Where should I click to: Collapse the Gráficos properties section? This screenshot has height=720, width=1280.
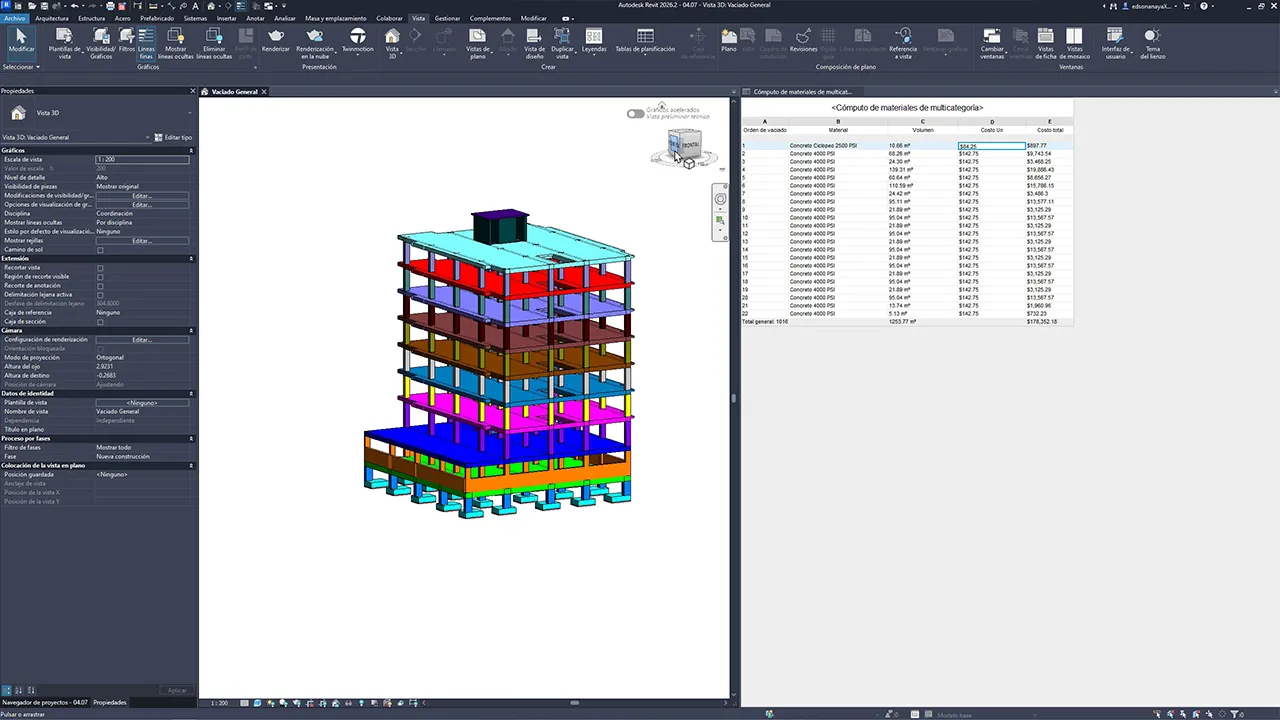(190, 151)
